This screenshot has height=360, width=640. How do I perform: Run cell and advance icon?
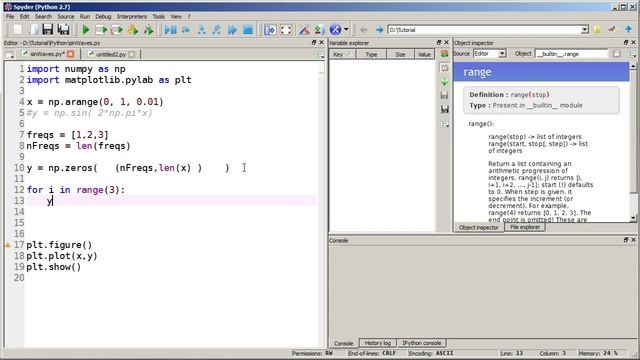(x=117, y=30)
